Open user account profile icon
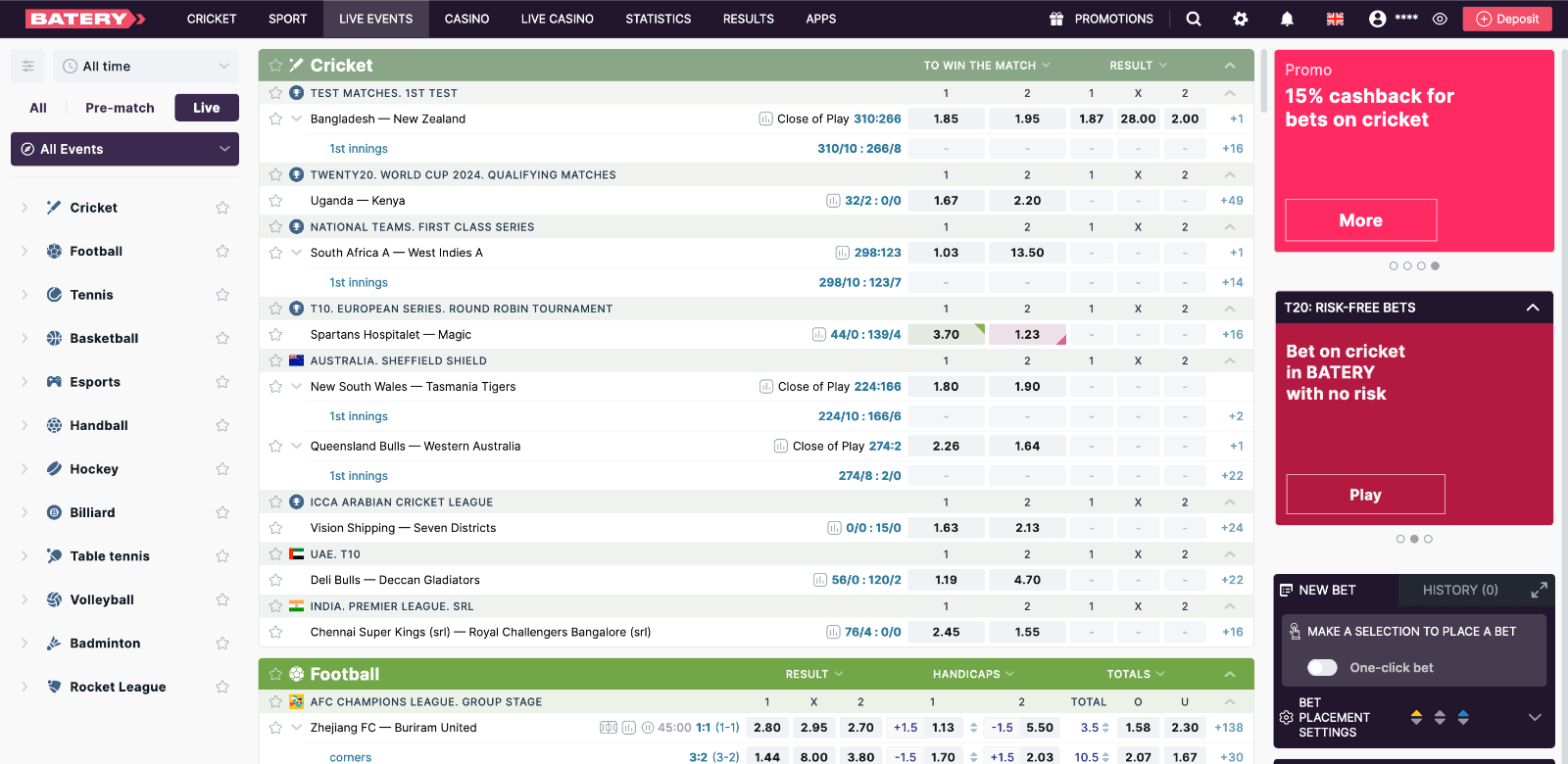Viewport: 1568px width, 764px height. pos(1377,19)
